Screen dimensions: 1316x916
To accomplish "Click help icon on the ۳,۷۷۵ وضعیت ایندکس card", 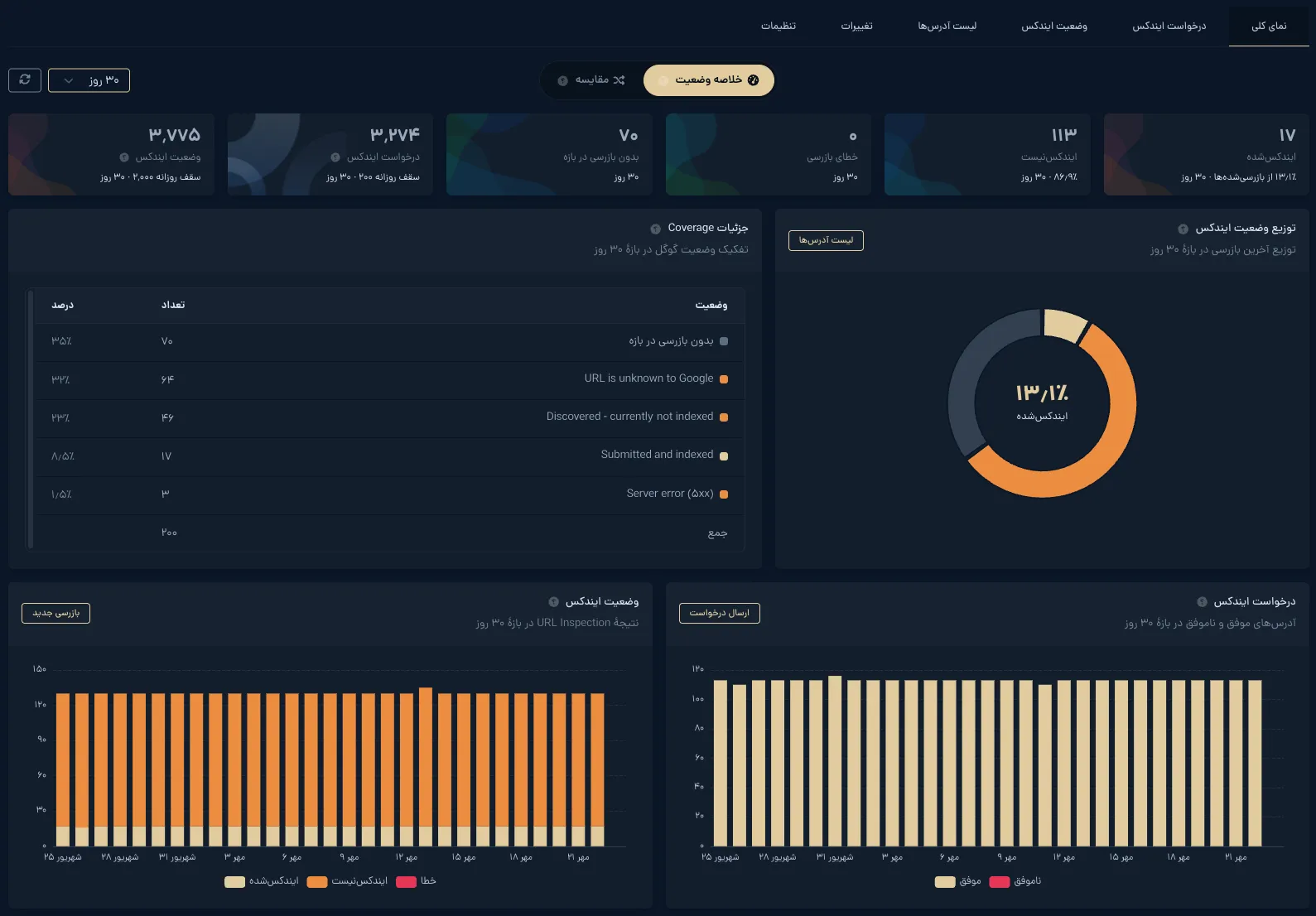I will tap(124, 157).
